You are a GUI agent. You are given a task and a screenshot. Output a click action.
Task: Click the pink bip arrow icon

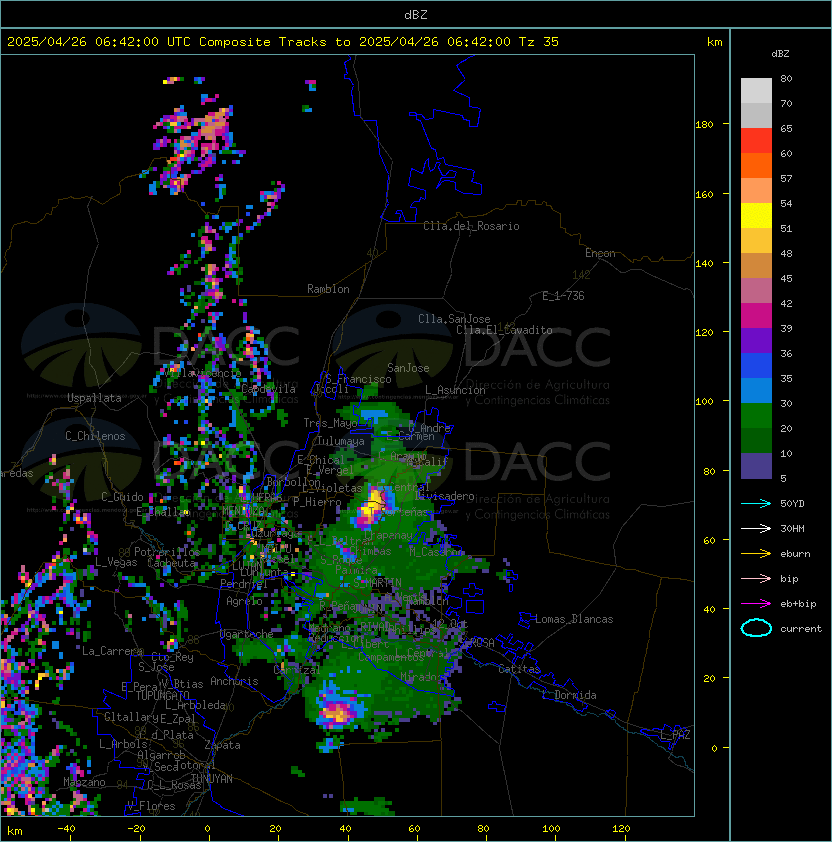pos(756,578)
